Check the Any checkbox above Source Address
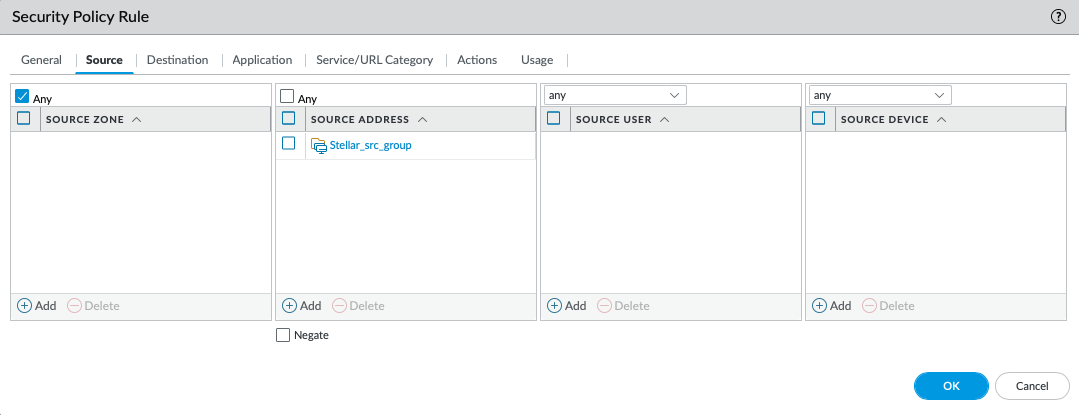This screenshot has width=1079, height=415. [287, 97]
